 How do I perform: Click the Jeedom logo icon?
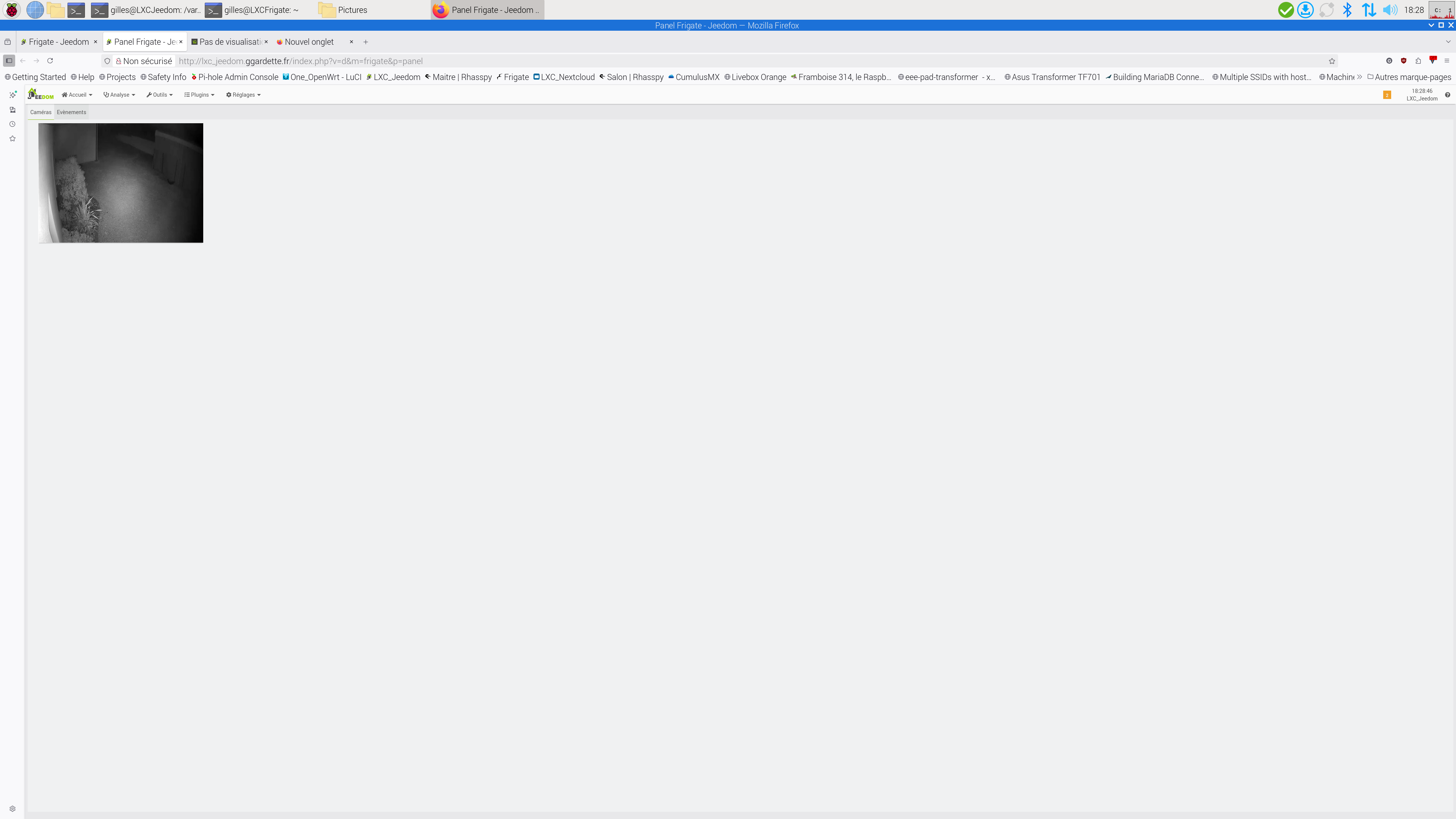click(41, 94)
